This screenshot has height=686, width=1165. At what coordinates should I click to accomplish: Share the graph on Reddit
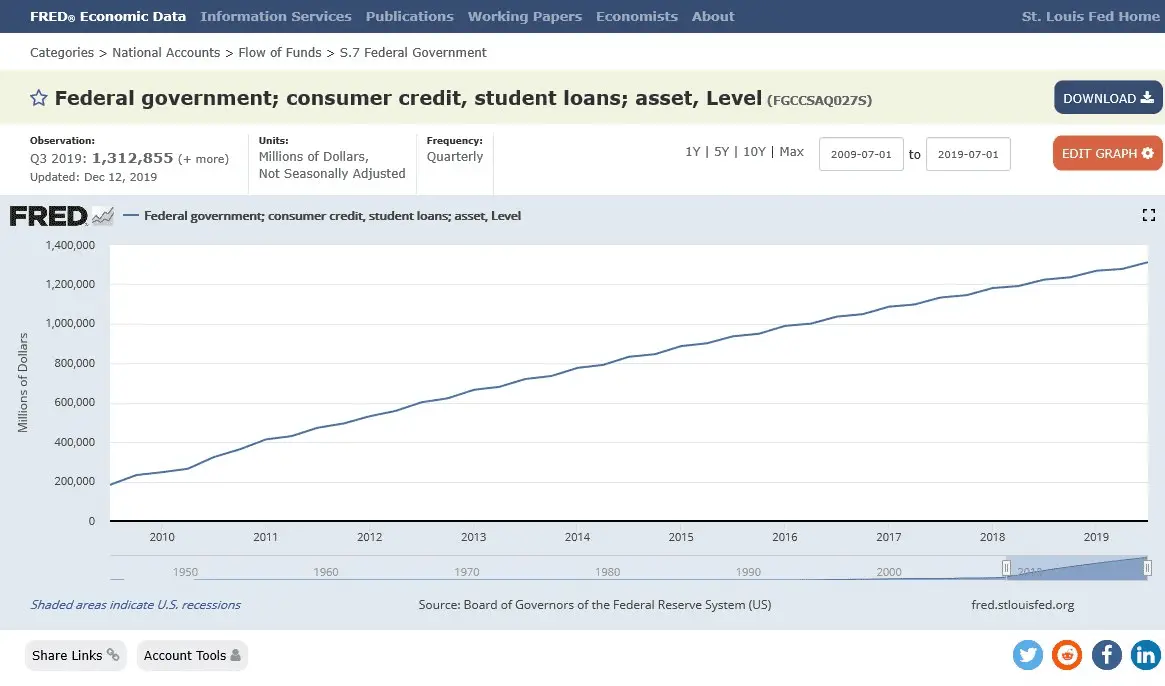[1067, 655]
